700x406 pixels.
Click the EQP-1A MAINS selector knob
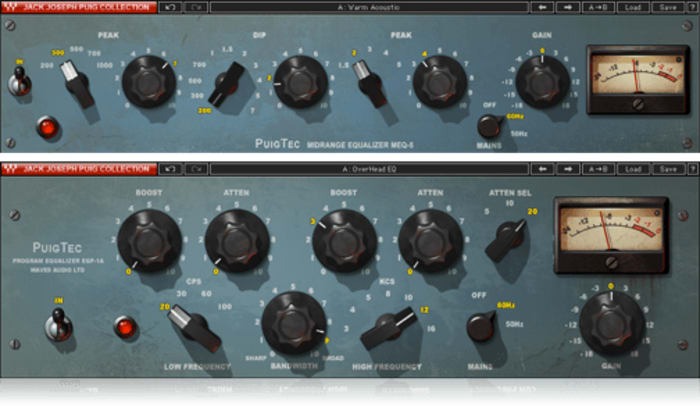coord(481,326)
